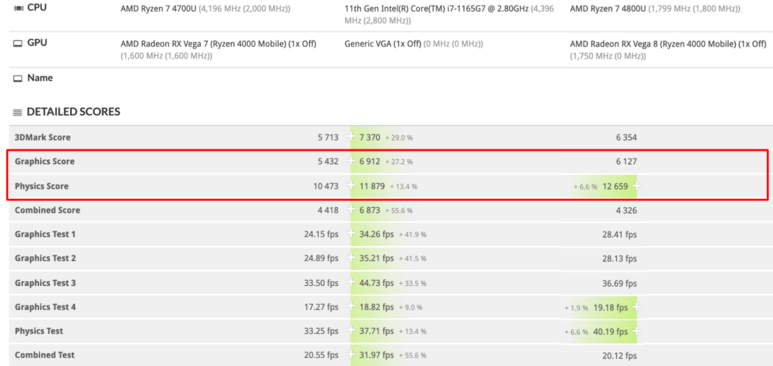Click the 20.12 fps Combined Test value
773x366 pixels.
click(x=619, y=355)
